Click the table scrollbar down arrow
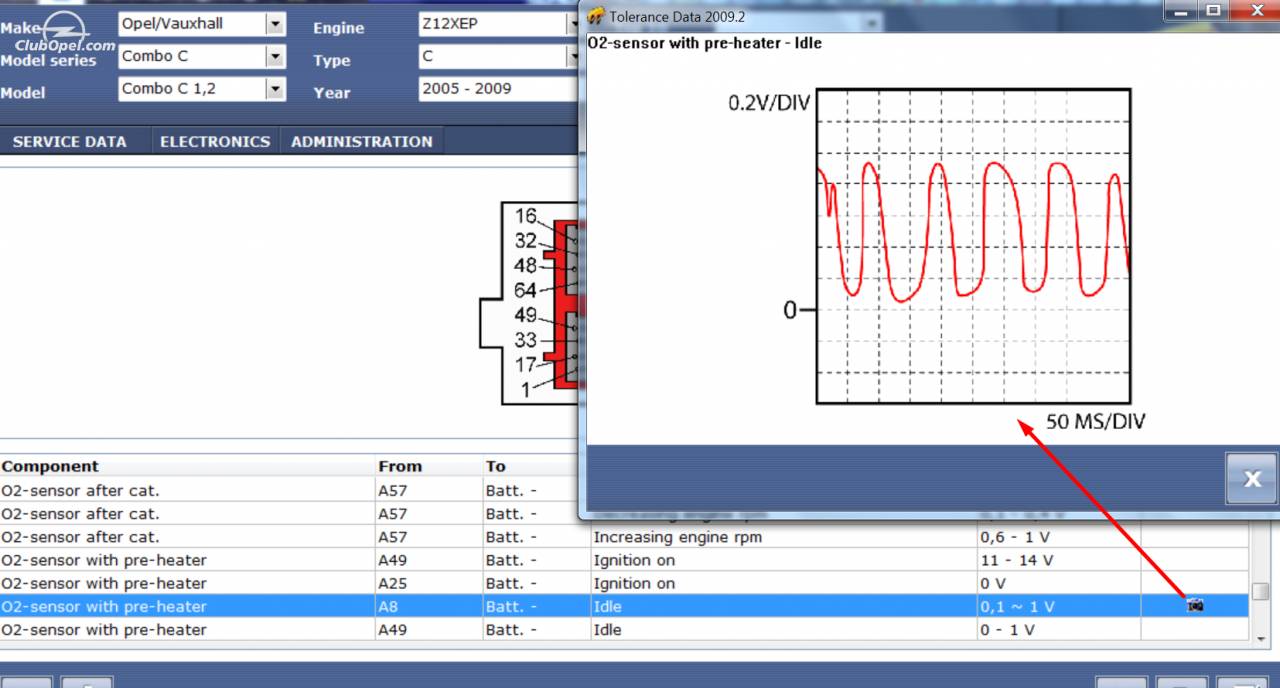Image resolution: width=1280 pixels, height=688 pixels. 1261,638
